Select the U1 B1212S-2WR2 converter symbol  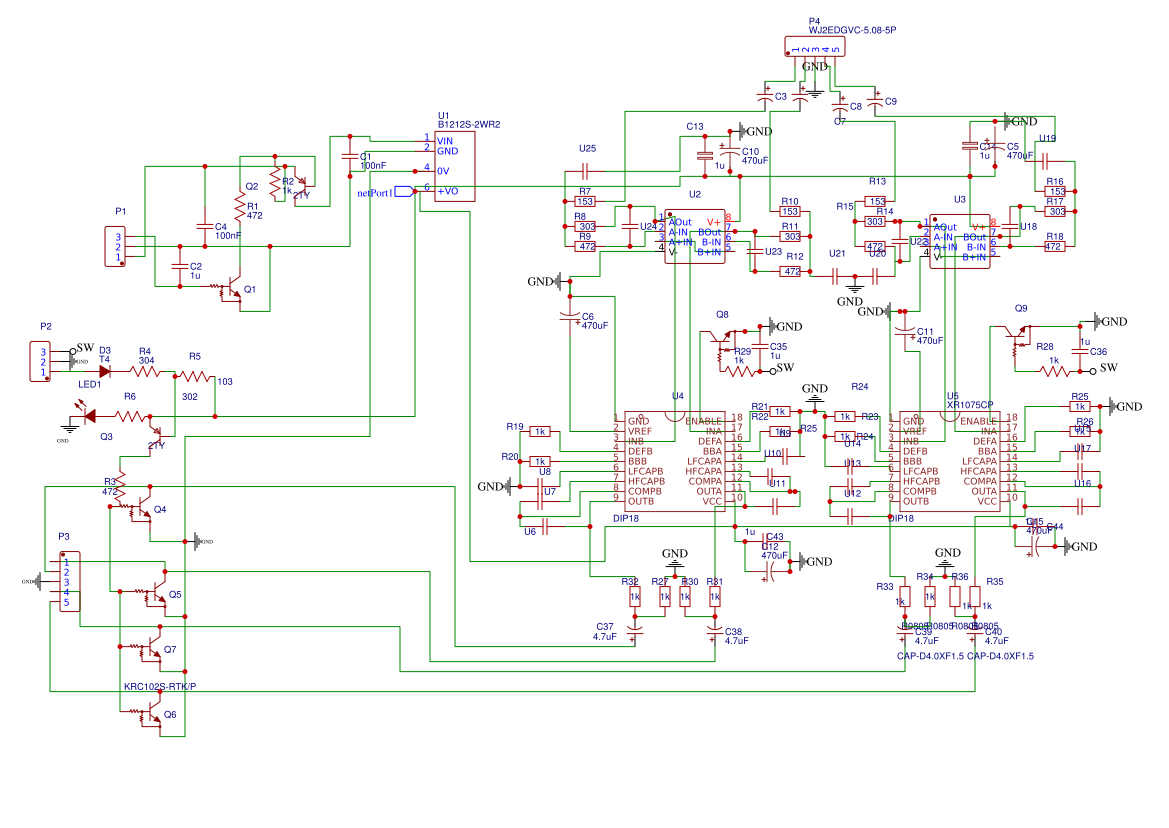455,165
